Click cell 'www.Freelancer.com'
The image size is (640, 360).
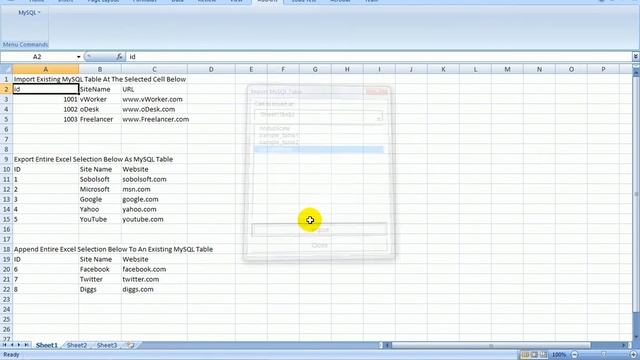point(154,119)
